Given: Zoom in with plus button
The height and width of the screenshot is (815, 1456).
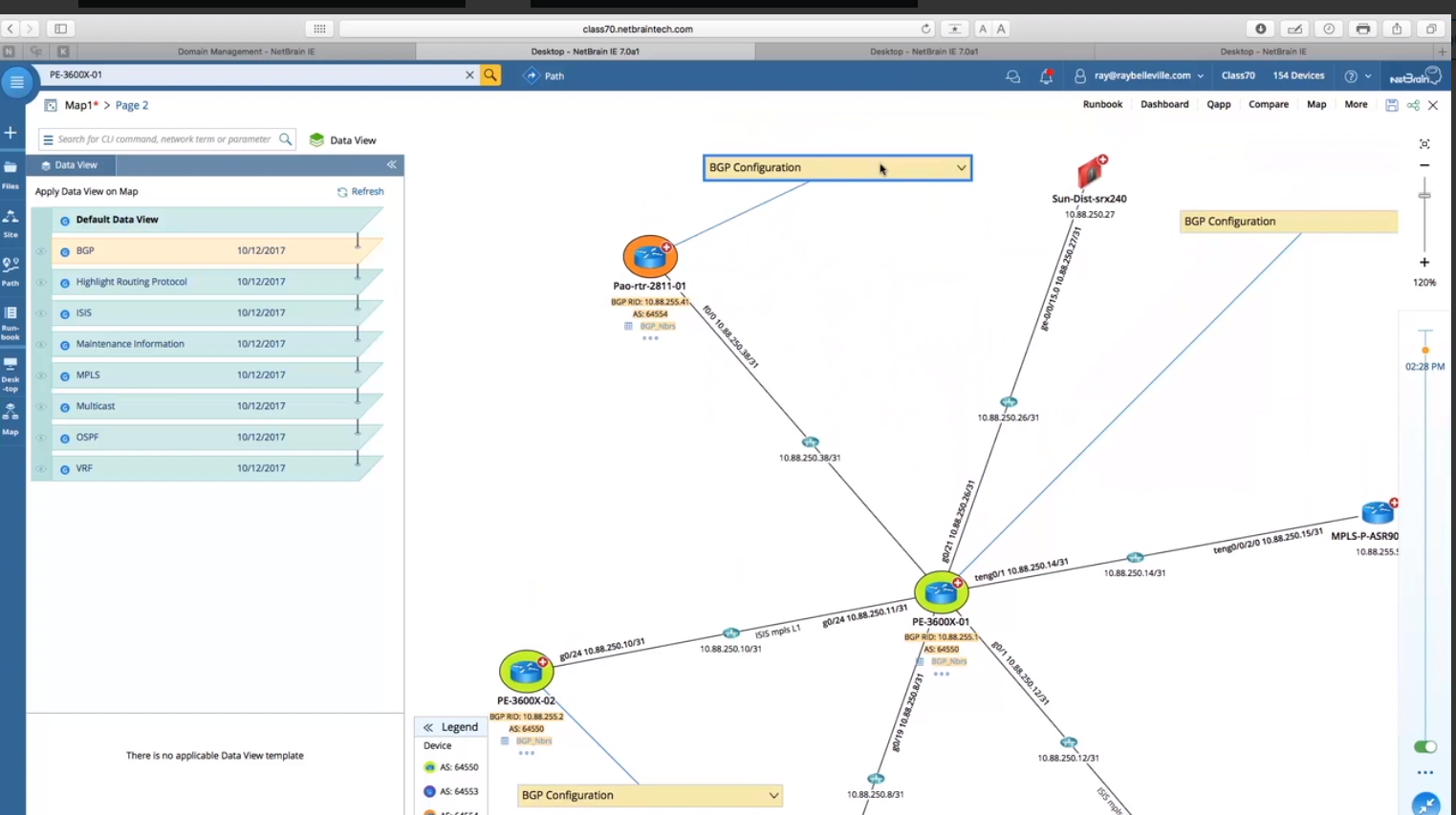Looking at the screenshot, I should pyautogui.click(x=1424, y=262).
